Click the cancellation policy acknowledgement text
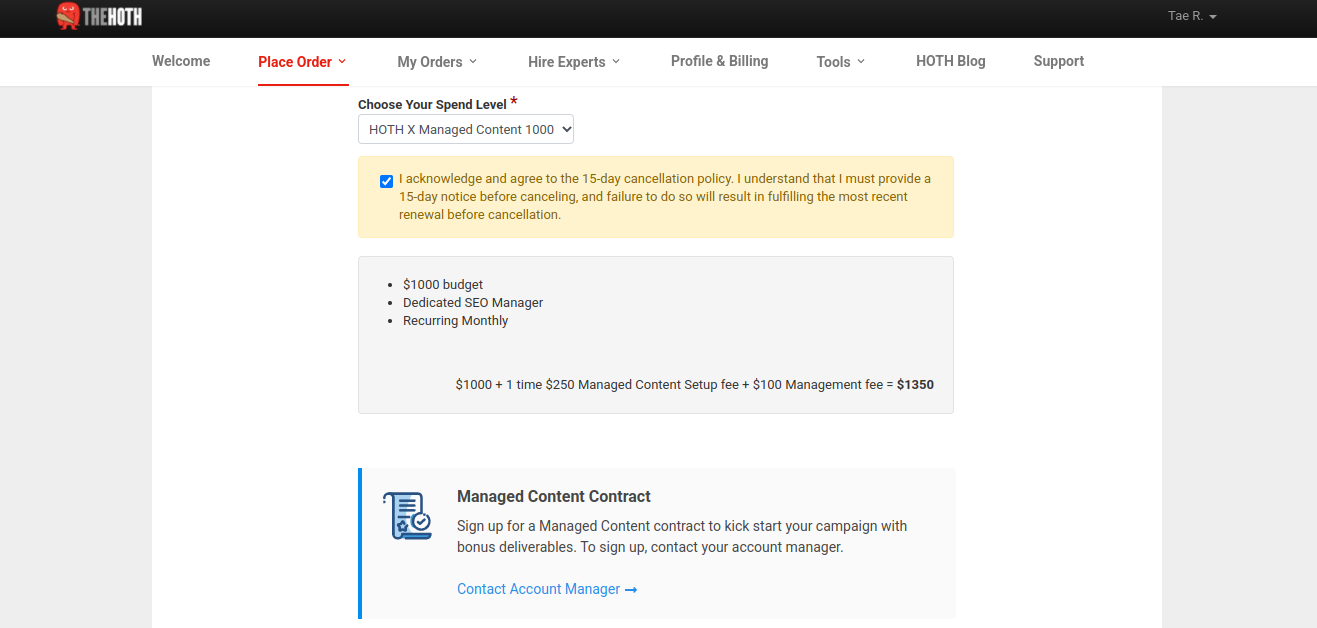1317x628 pixels. (665, 197)
